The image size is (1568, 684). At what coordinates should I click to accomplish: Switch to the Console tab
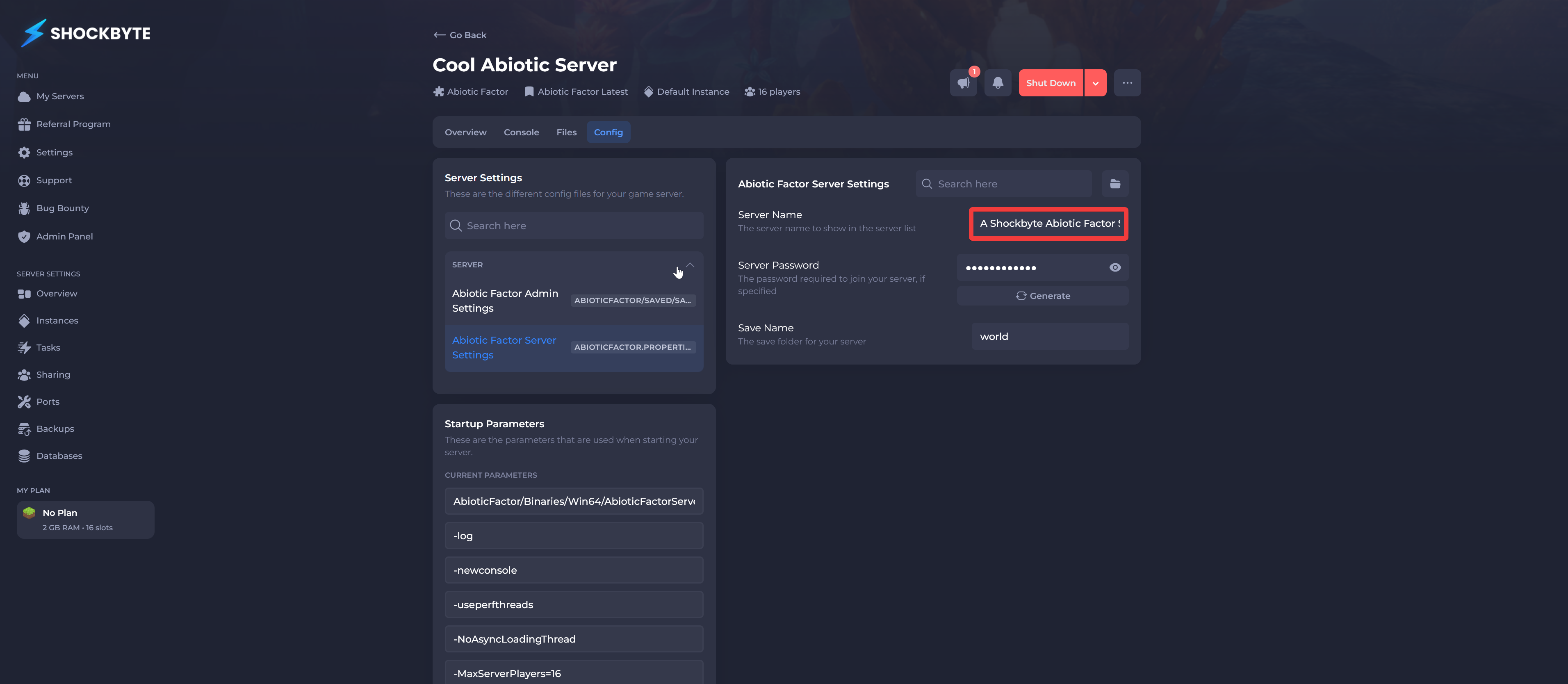coord(521,132)
